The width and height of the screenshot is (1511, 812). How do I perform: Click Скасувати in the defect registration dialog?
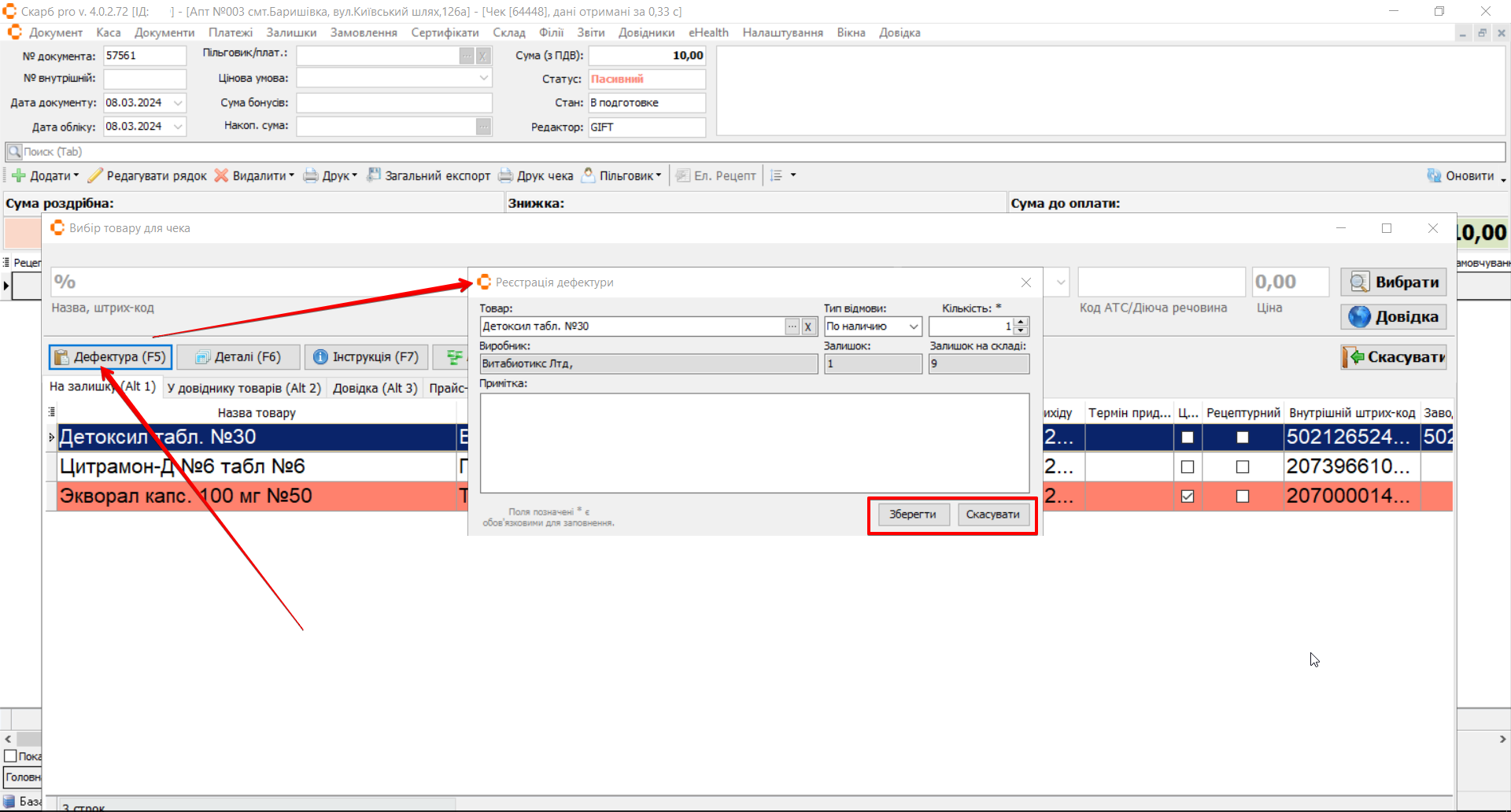click(x=992, y=515)
